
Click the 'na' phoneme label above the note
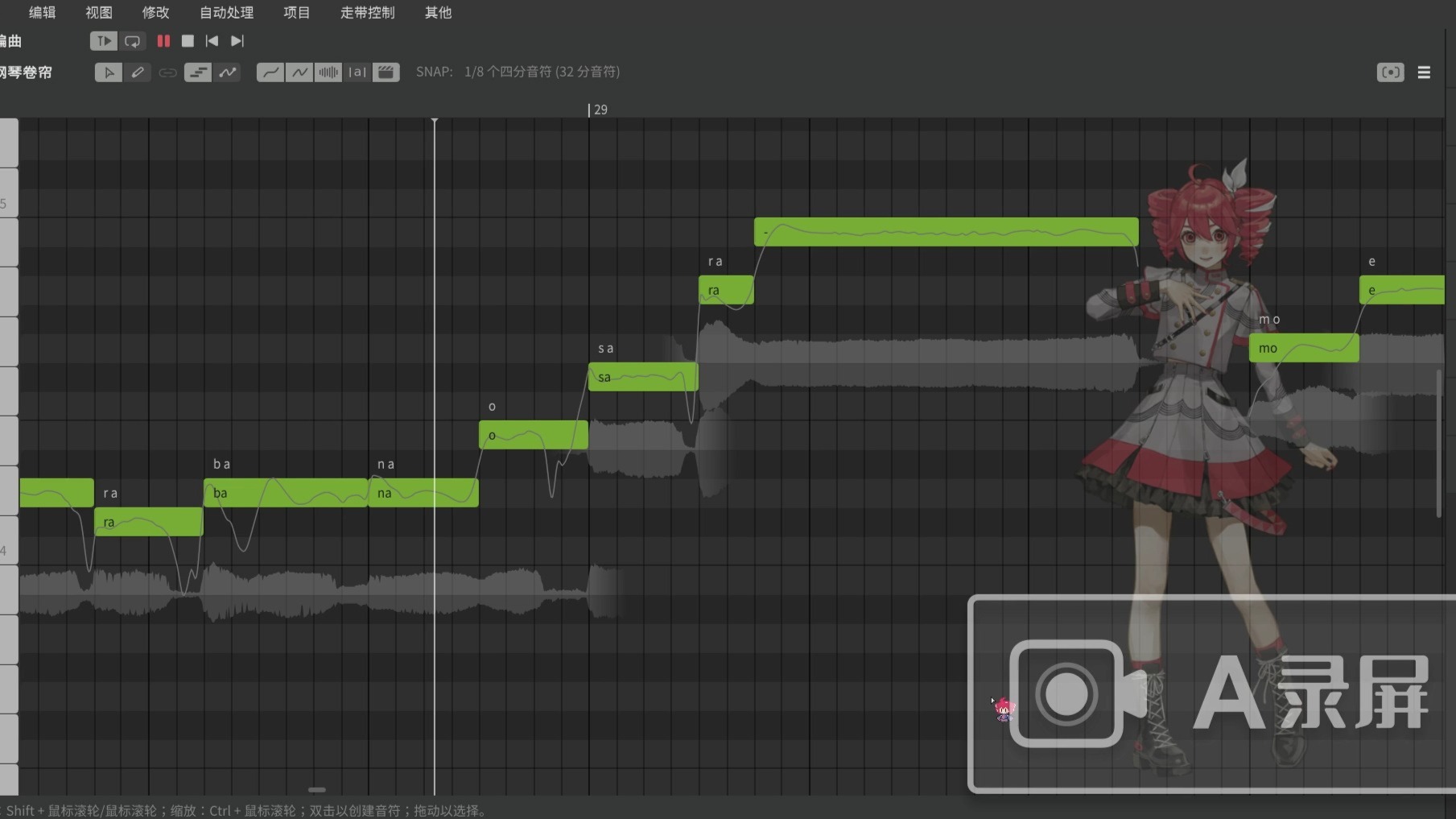tap(386, 465)
